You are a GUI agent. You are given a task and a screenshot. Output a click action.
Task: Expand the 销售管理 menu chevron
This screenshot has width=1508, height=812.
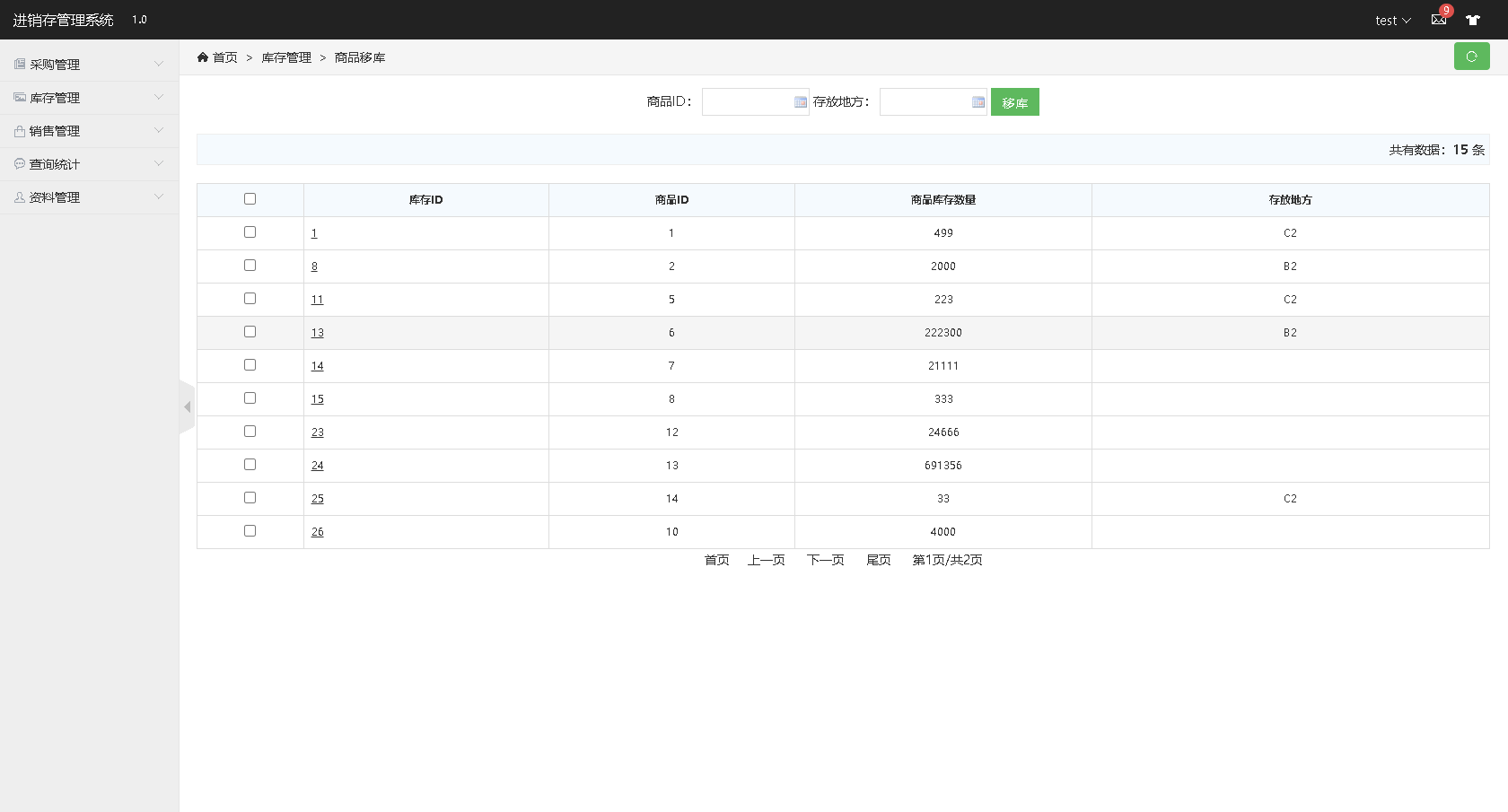click(x=159, y=130)
